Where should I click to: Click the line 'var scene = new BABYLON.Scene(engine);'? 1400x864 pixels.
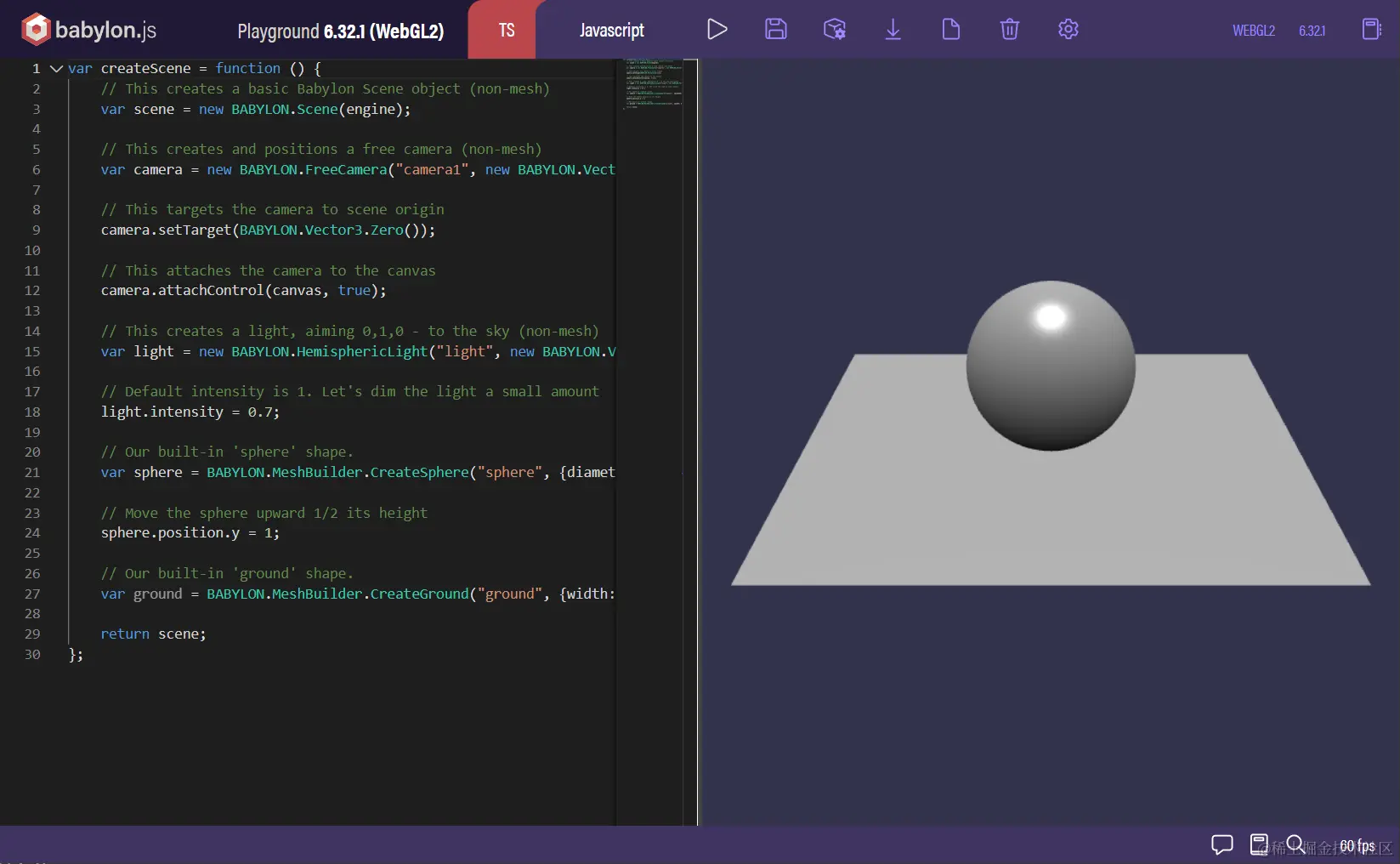click(x=256, y=109)
